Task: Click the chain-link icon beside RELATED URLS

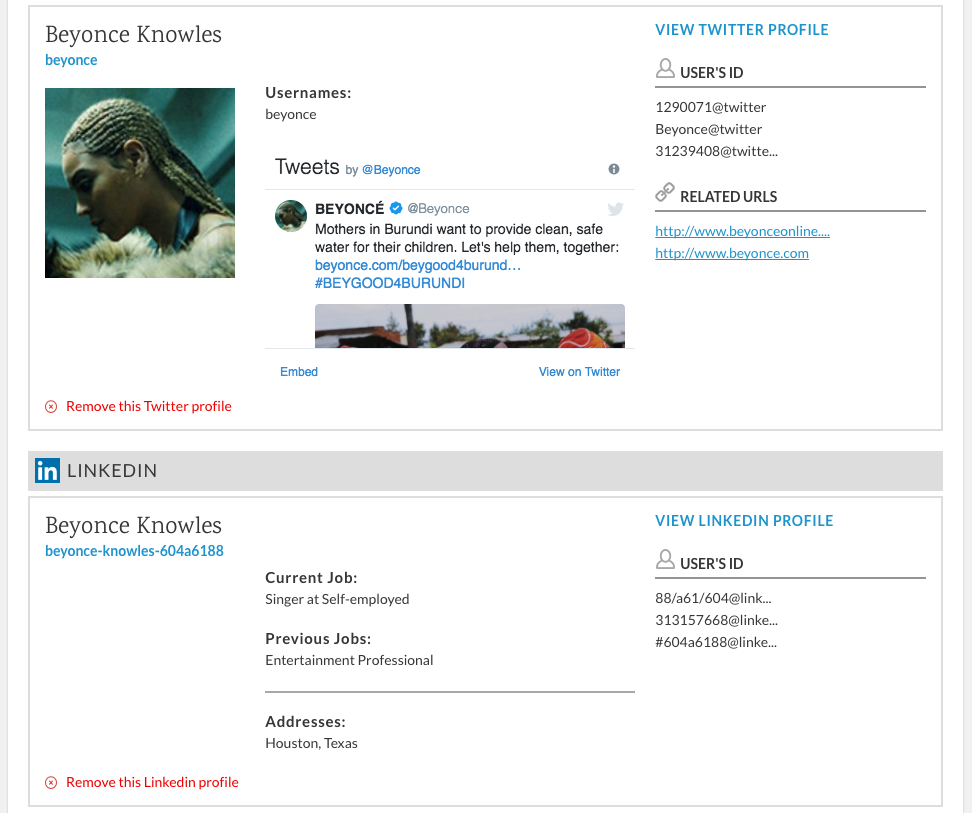Action: coord(665,192)
